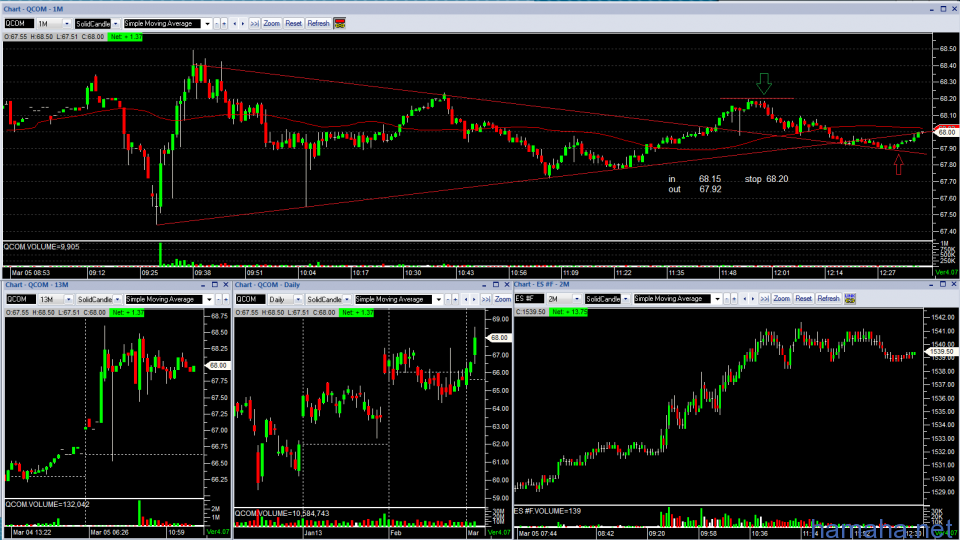Click the right scroll arrow in QCOM 1M toolbar
The width and height of the screenshot is (960, 540).
click(243, 23)
